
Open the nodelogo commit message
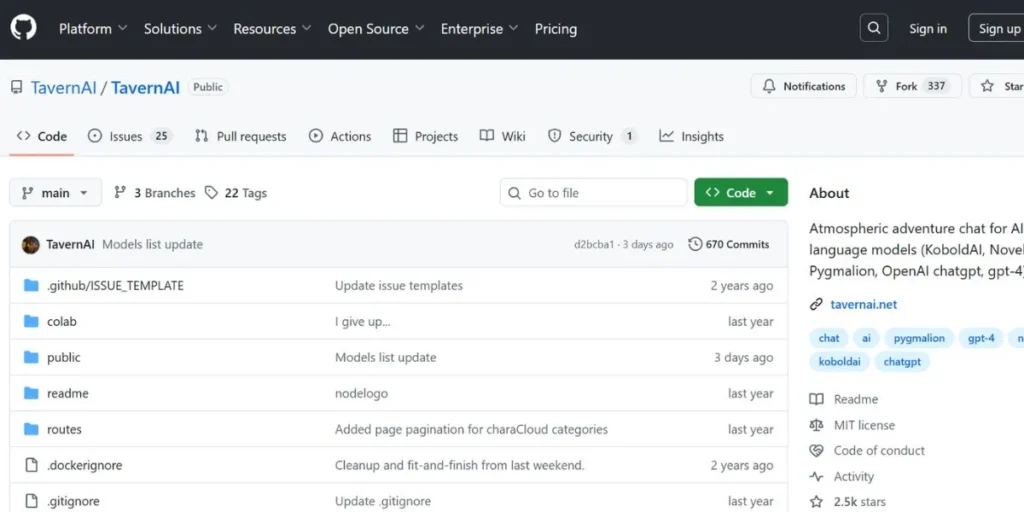click(x=361, y=393)
